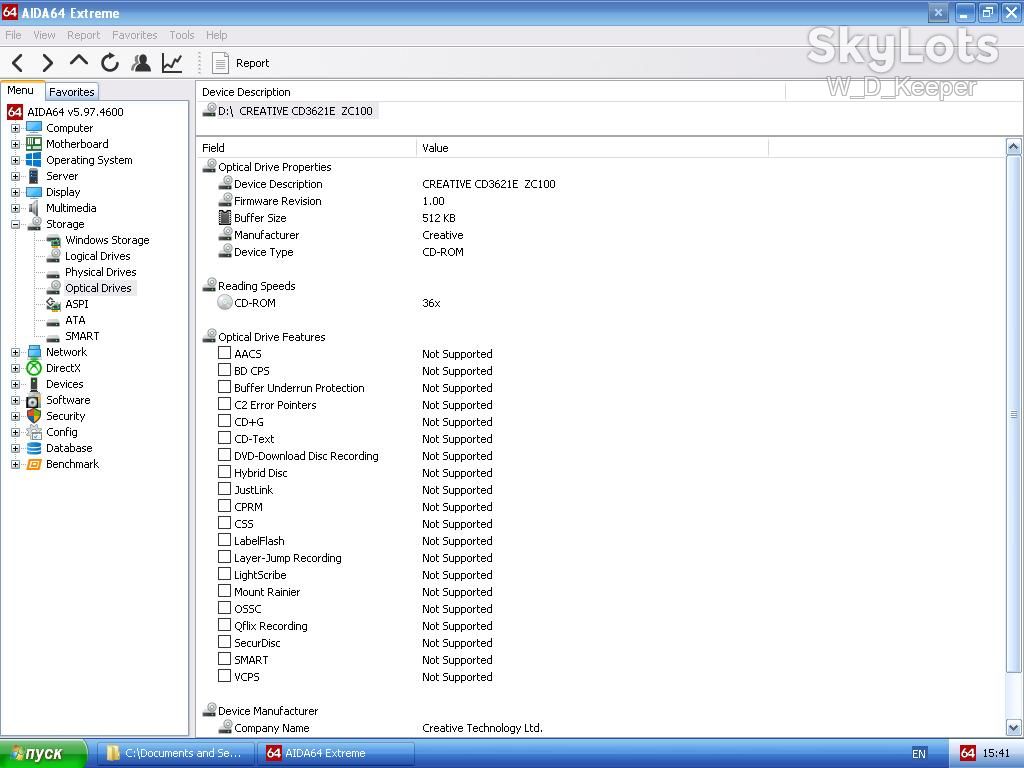Toggle the Mount Rainier checkbox
The image size is (1024, 768).
tap(224, 591)
